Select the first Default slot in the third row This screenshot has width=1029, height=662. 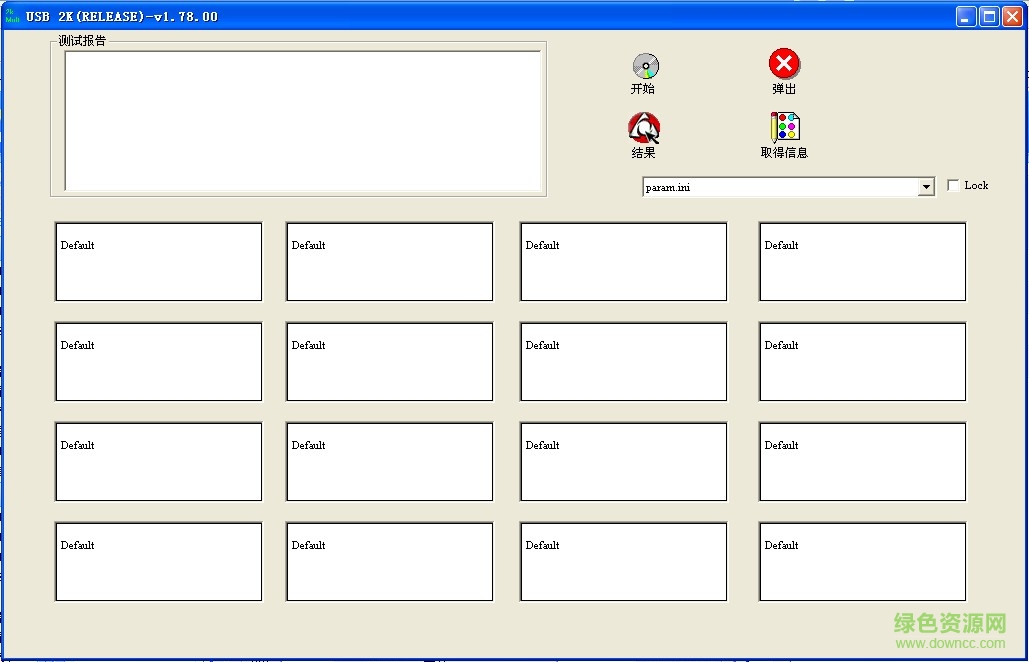(x=159, y=462)
